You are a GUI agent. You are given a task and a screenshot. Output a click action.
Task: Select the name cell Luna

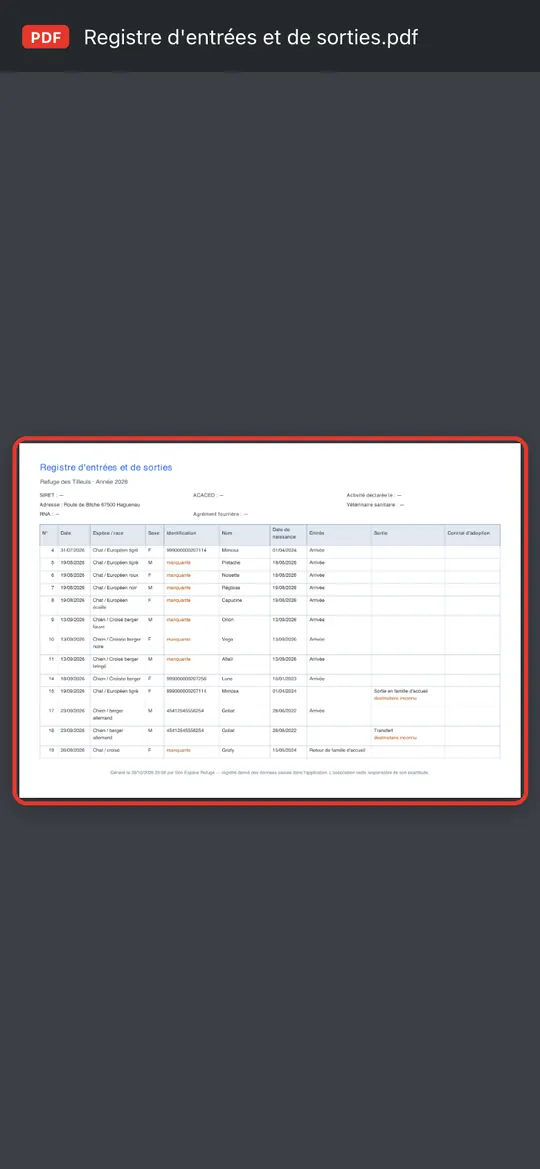click(x=227, y=679)
